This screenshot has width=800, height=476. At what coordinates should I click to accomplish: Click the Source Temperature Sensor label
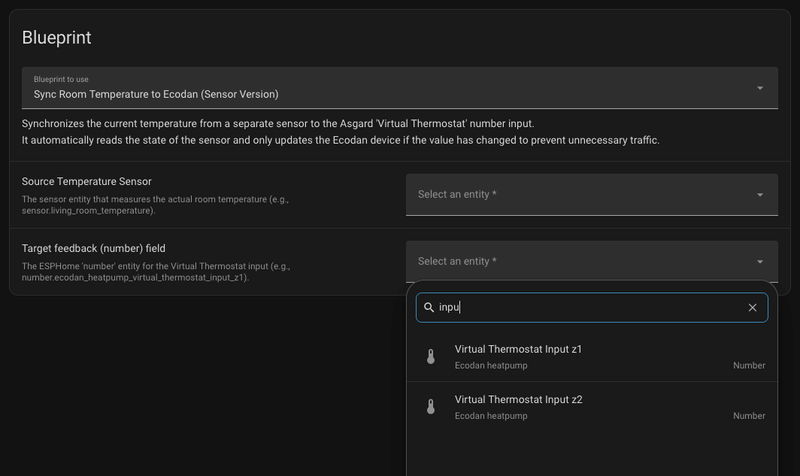(x=87, y=182)
